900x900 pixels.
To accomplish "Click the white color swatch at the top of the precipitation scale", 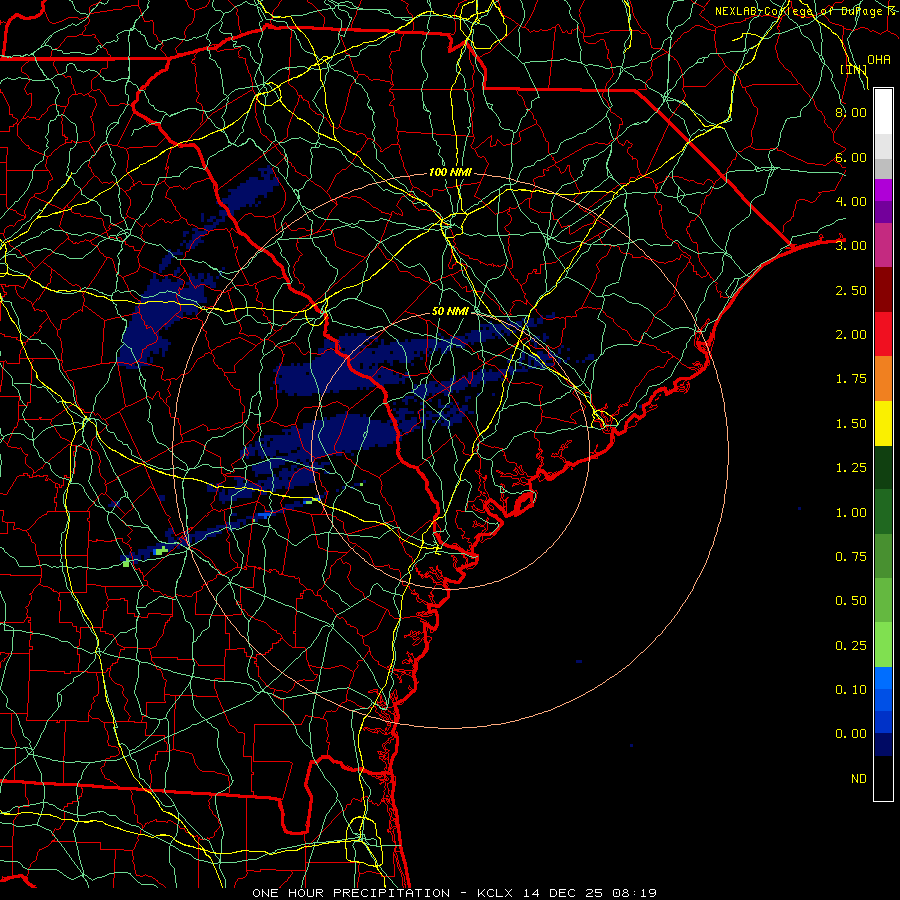I will click(x=883, y=112).
